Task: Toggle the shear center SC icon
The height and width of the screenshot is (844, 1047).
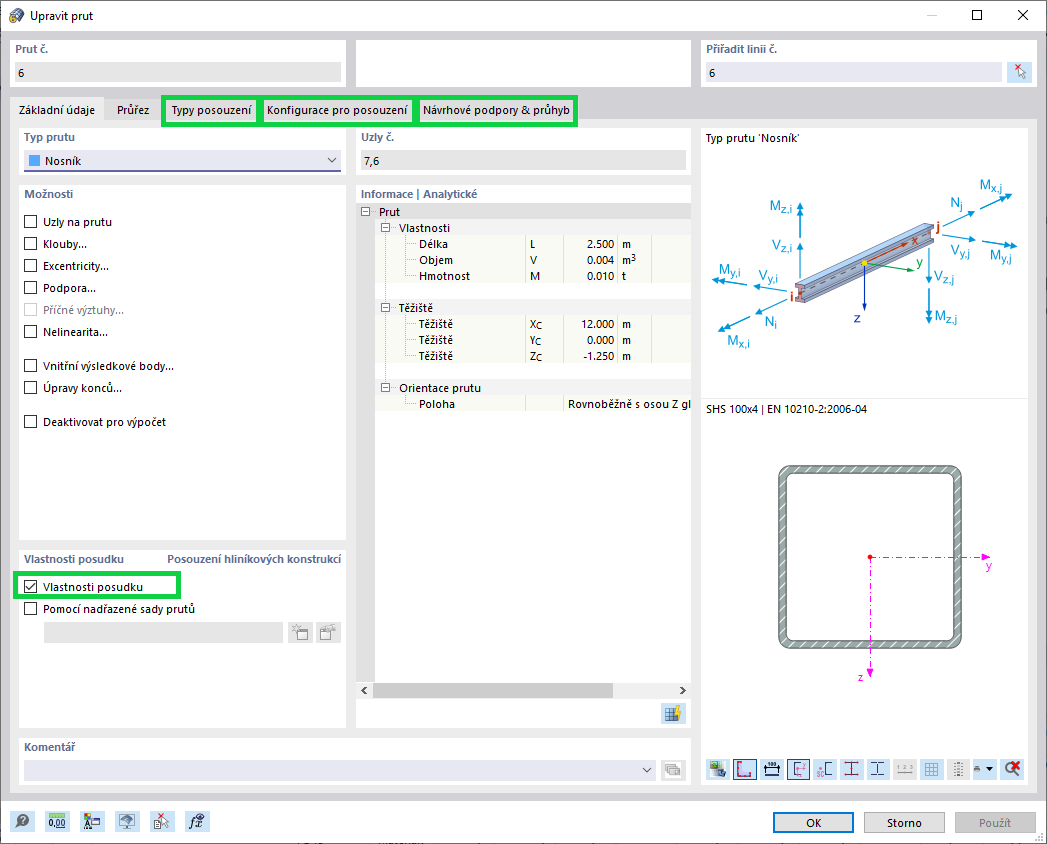Action: tap(825, 769)
